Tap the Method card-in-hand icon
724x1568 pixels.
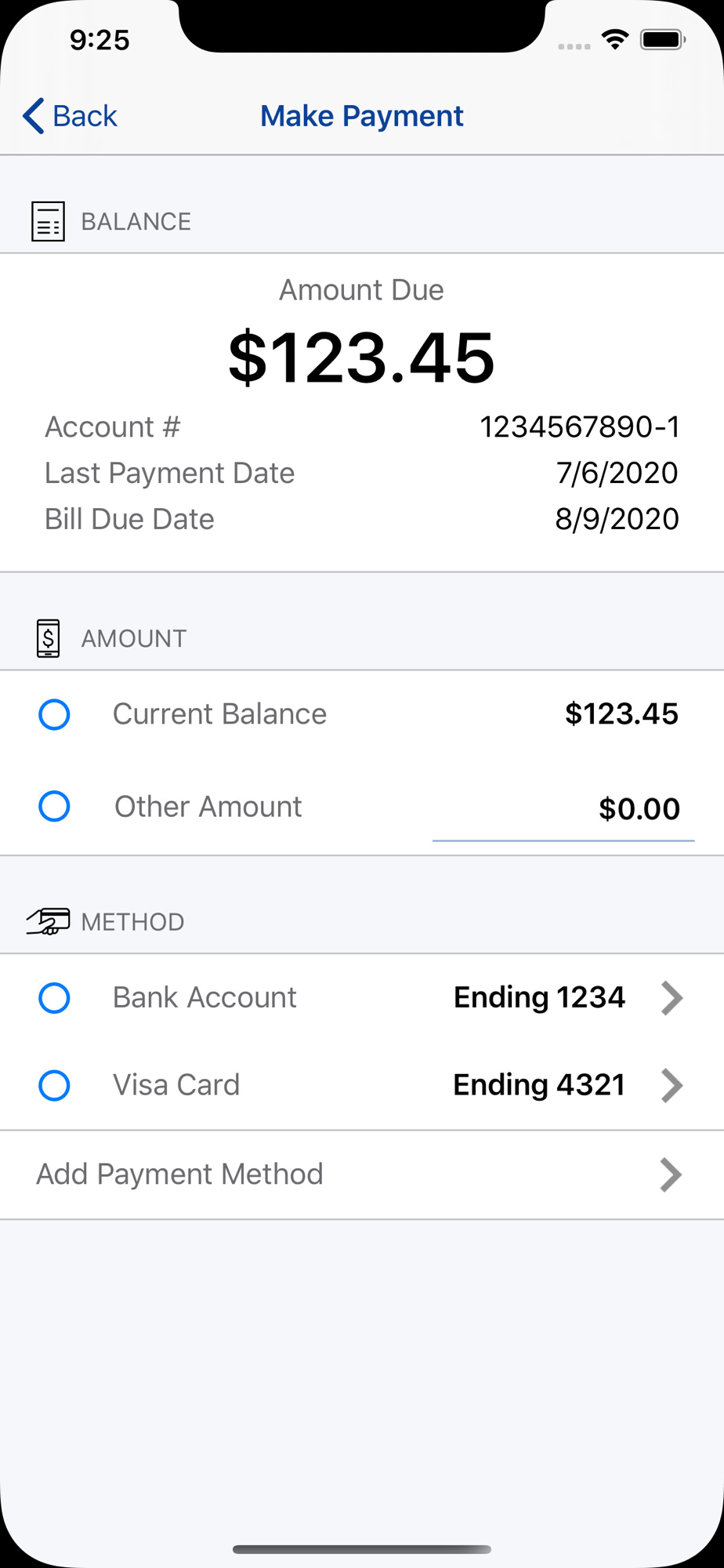[48, 921]
